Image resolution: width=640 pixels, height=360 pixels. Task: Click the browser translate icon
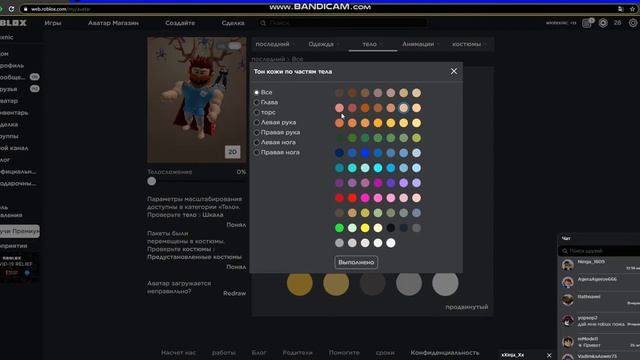coord(620,9)
